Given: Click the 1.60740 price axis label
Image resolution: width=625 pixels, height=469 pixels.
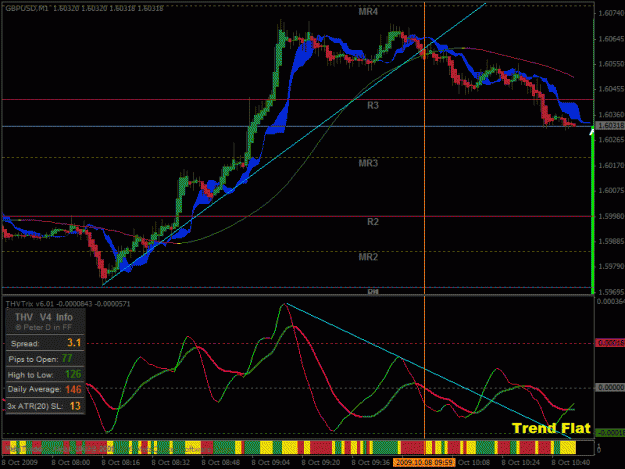Looking at the screenshot, I should 611,14.
